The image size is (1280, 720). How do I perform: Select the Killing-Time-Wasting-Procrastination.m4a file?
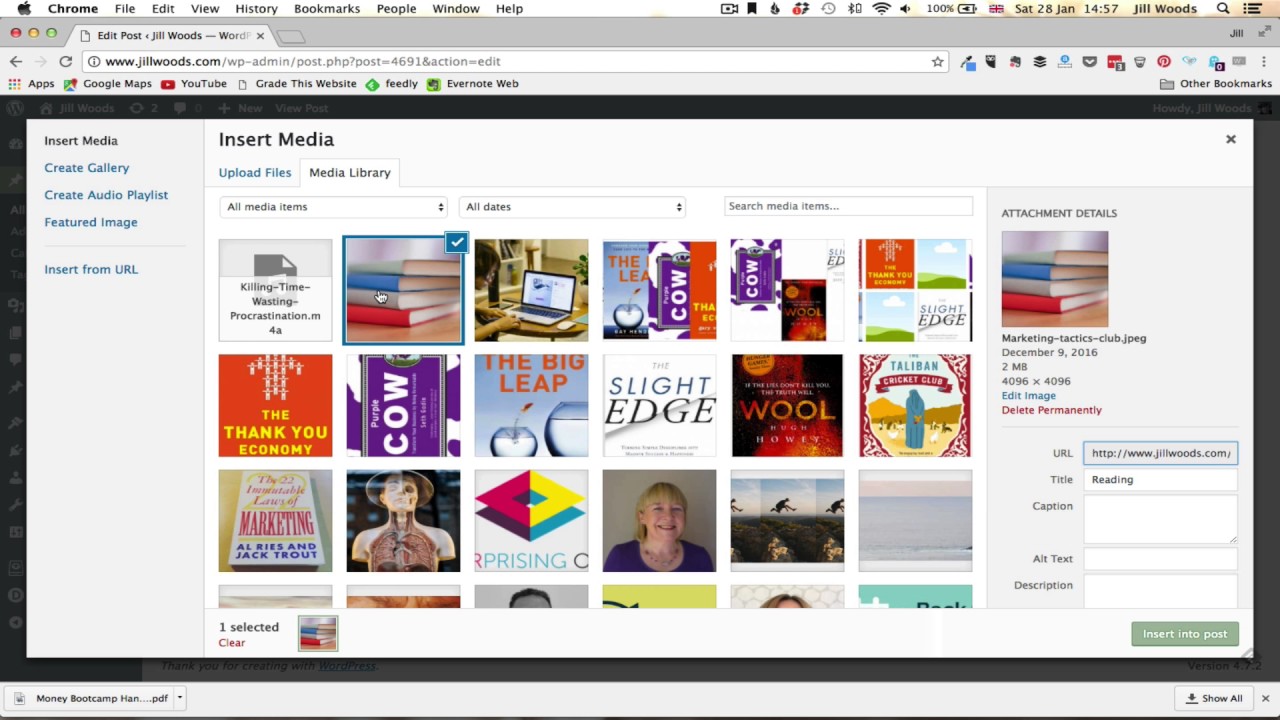click(x=276, y=290)
